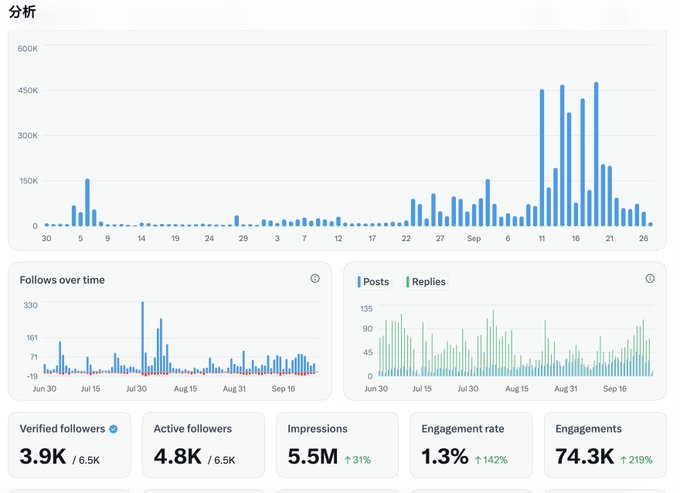680x493 pixels.
Task: Click the 分析 page heading
Action: coord(22,12)
